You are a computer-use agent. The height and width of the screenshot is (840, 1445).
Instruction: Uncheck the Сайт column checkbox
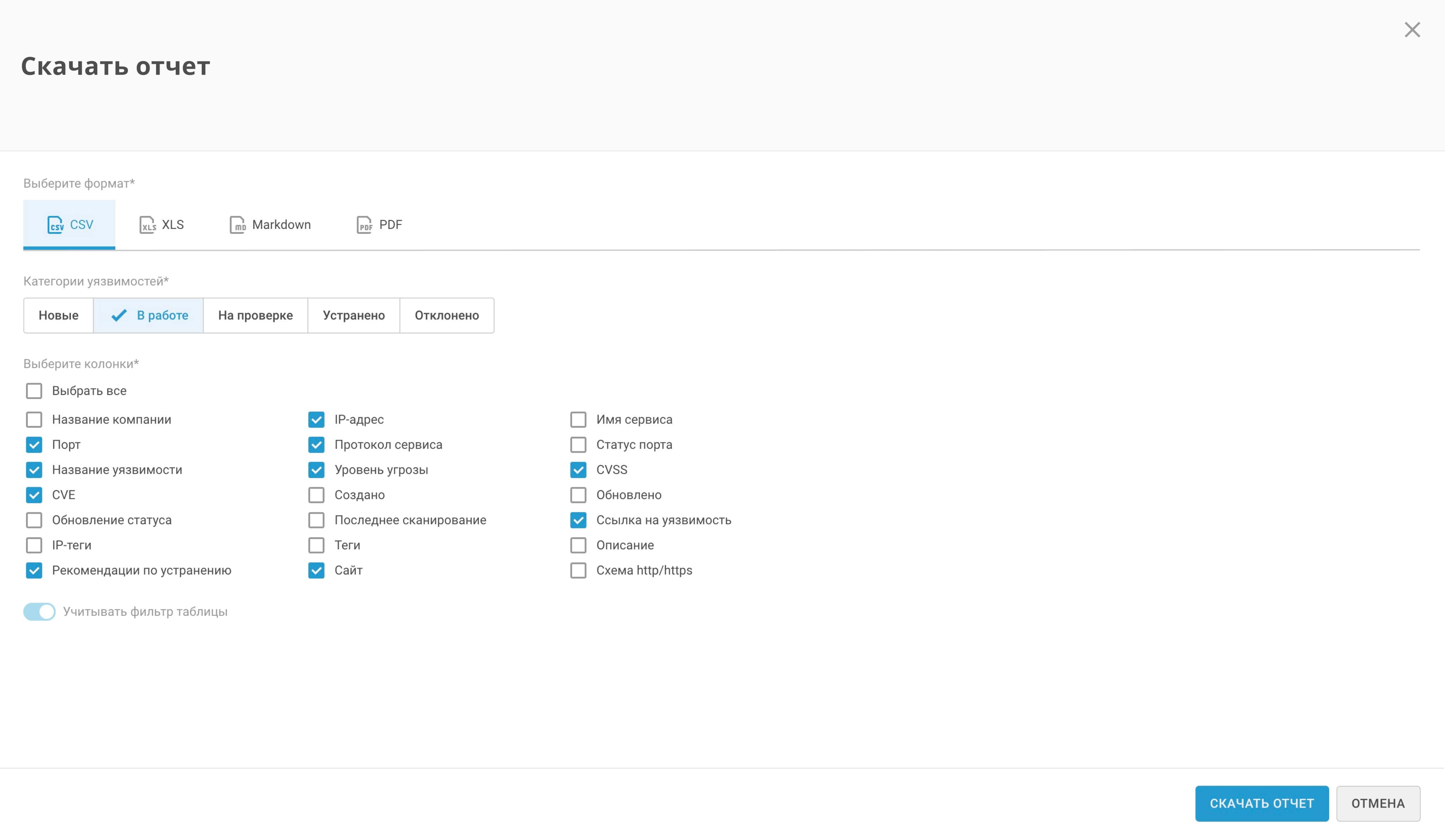(x=316, y=570)
